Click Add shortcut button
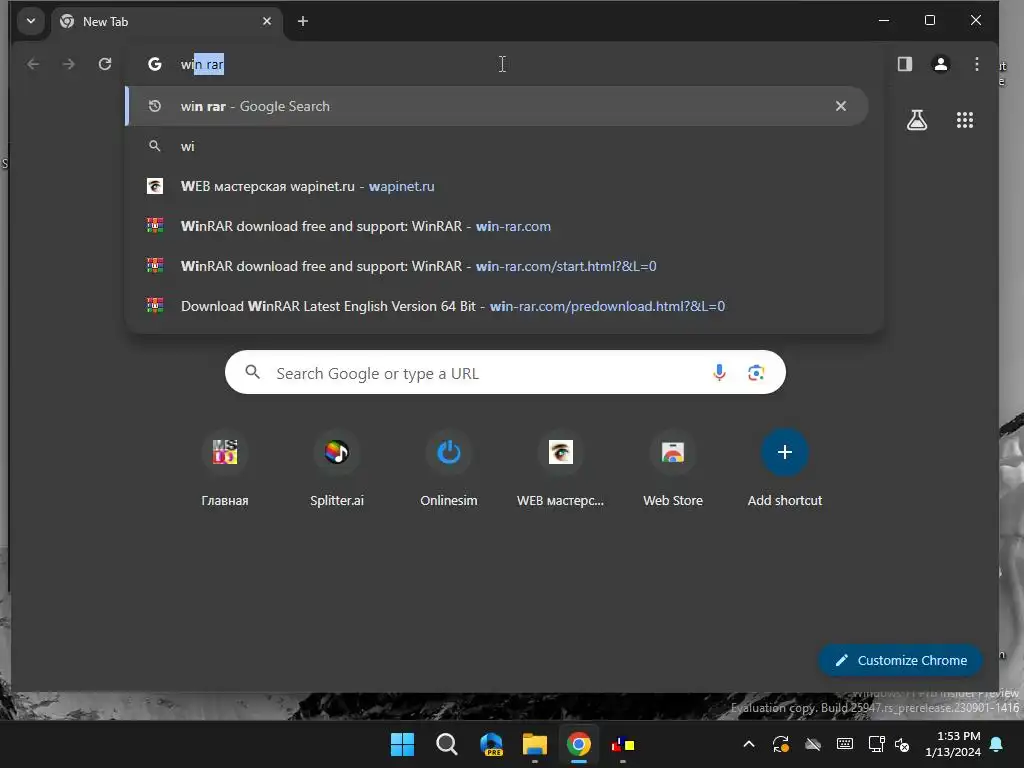 pyautogui.click(x=784, y=469)
